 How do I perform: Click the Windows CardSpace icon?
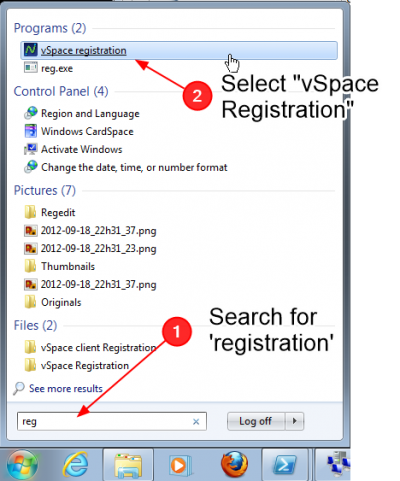pos(31,131)
